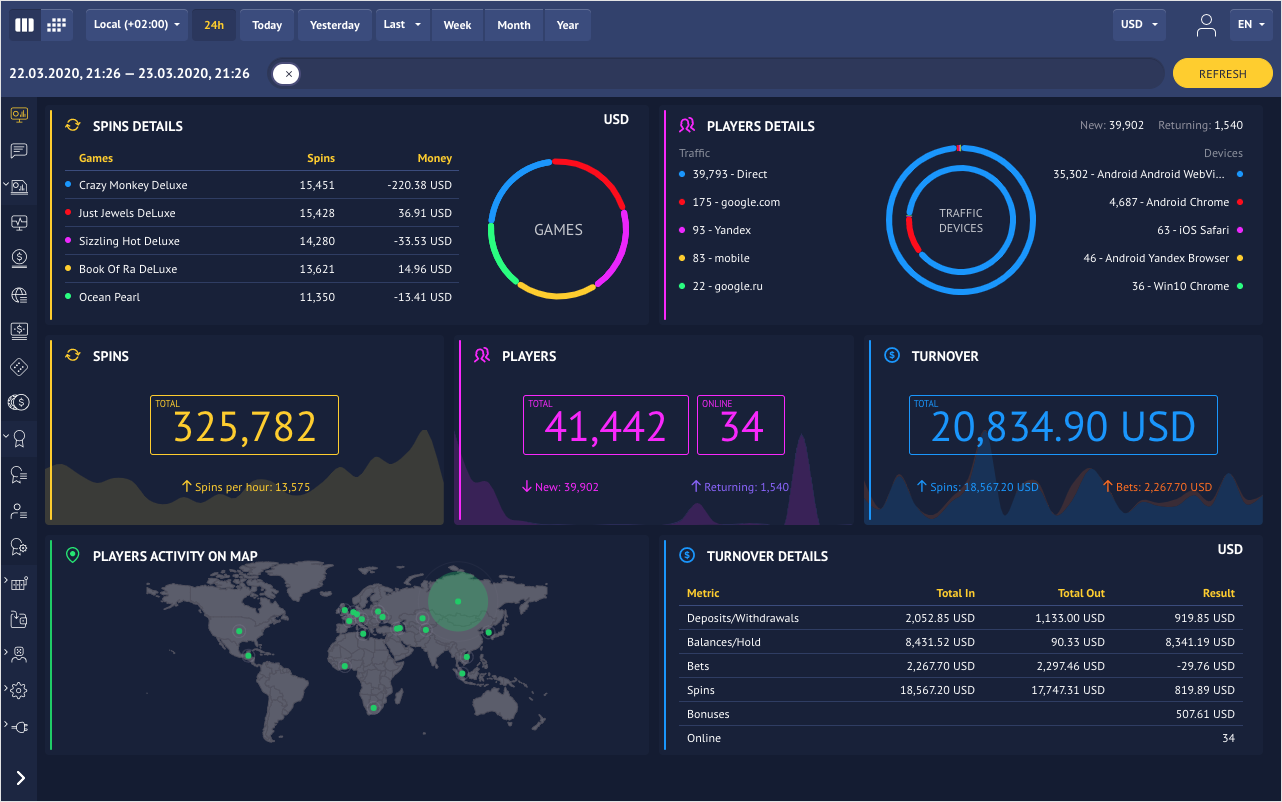Open the user profile icon

pos(1206,25)
